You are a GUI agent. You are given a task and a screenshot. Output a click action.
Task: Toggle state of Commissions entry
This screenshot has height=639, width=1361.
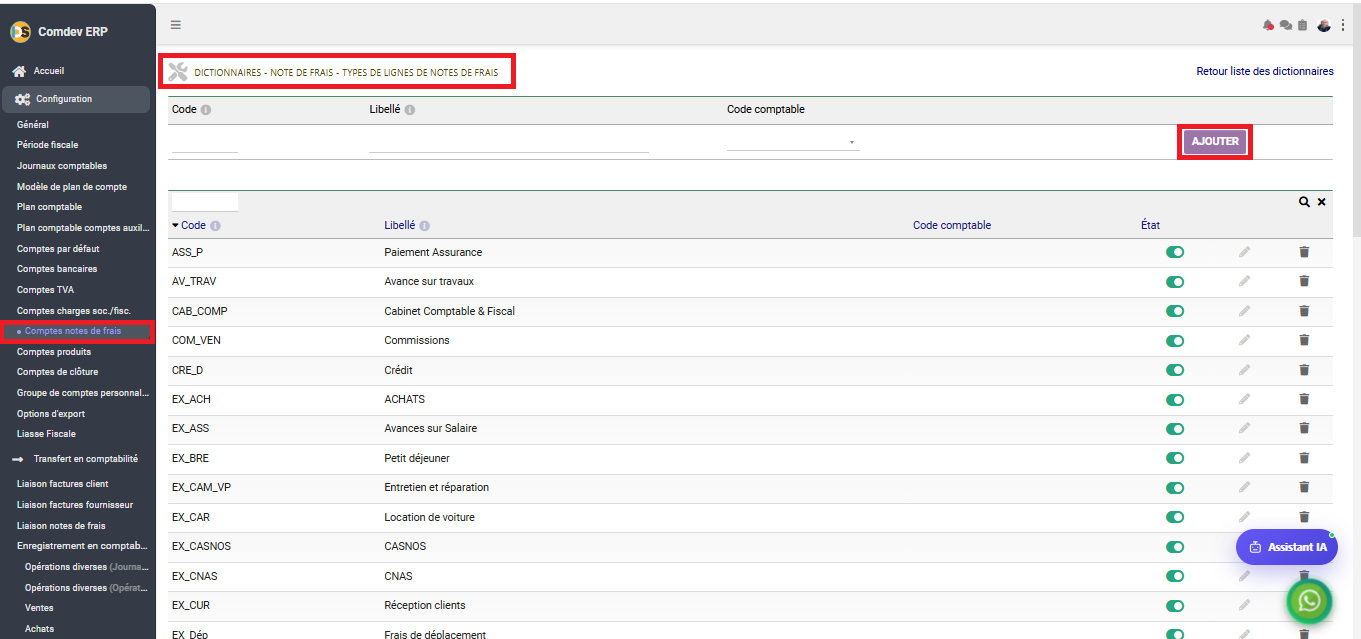pos(1175,341)
